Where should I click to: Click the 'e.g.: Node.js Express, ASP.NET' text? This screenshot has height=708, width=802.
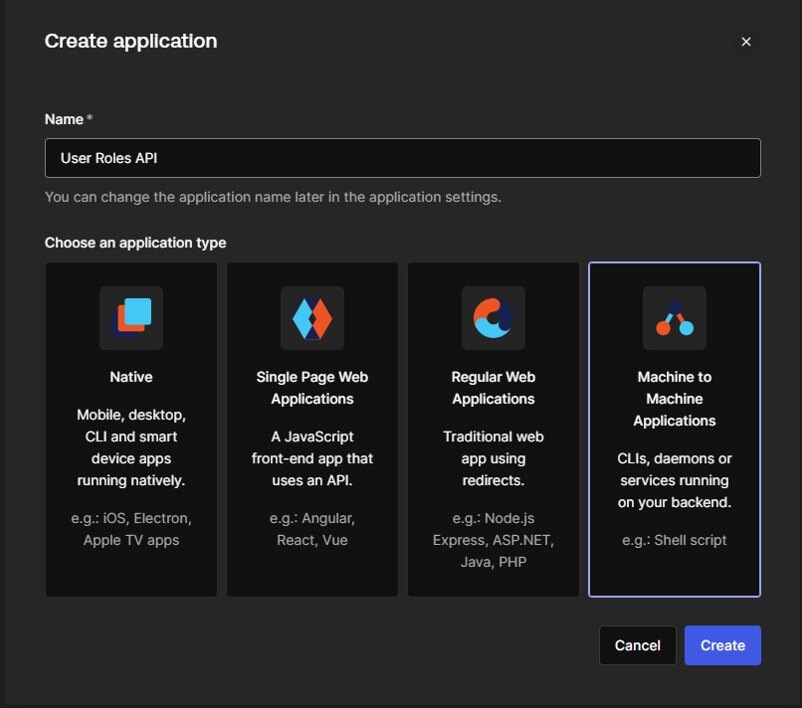(493, 540)
